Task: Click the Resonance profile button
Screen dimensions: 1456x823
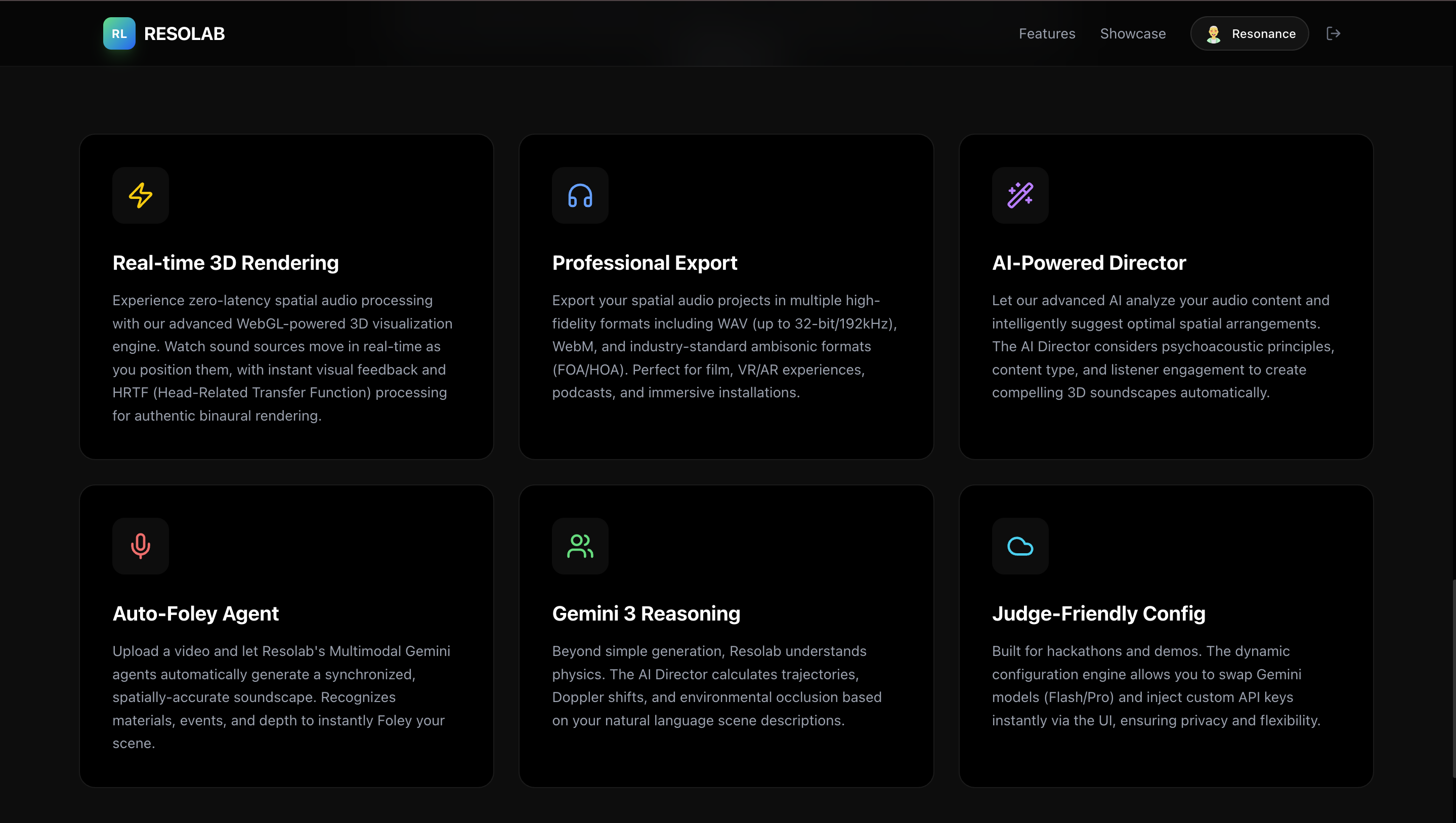Action: point(1263,33)
